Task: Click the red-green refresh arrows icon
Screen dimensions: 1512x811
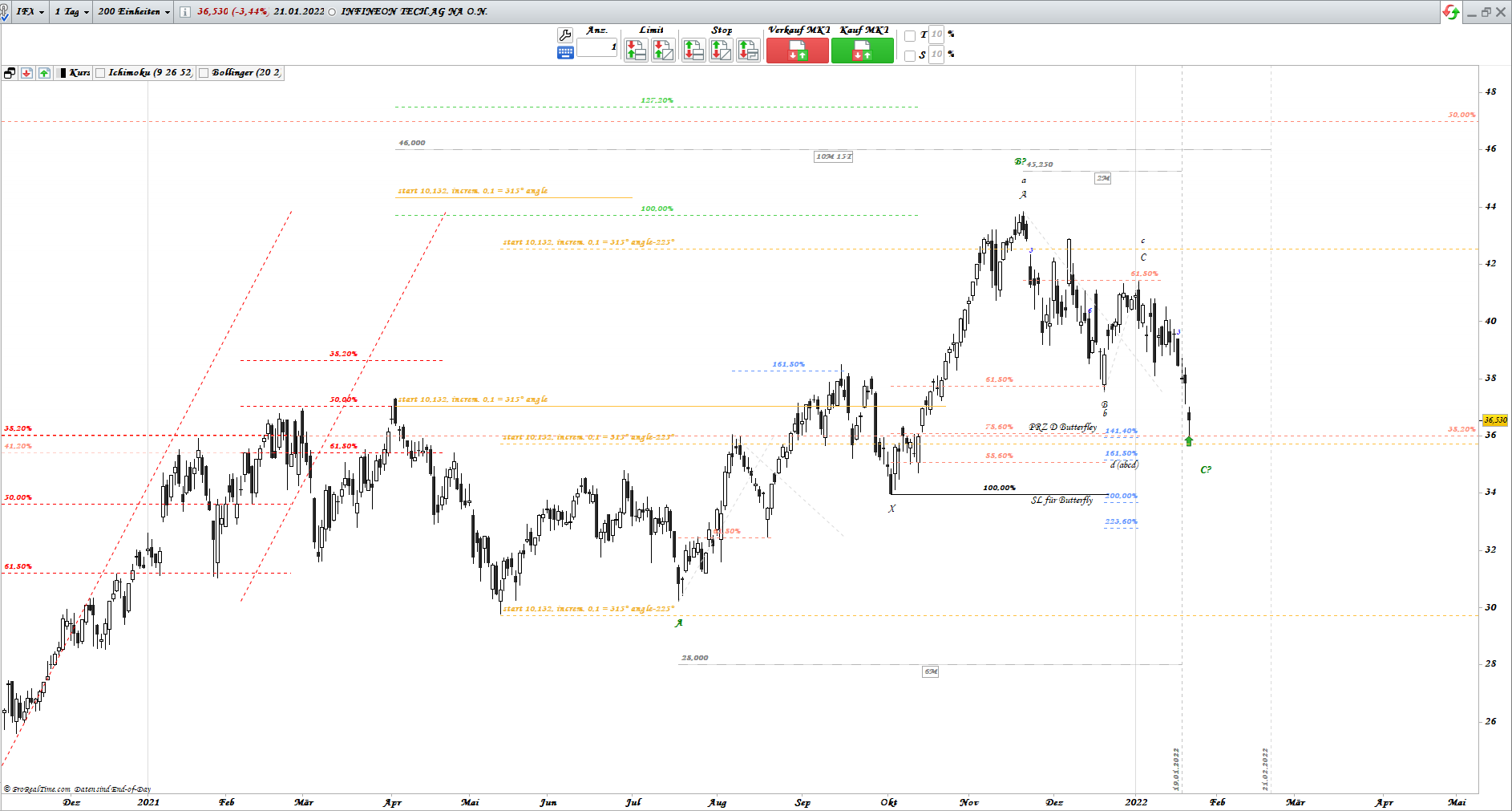Action: tap(1450, 12)
